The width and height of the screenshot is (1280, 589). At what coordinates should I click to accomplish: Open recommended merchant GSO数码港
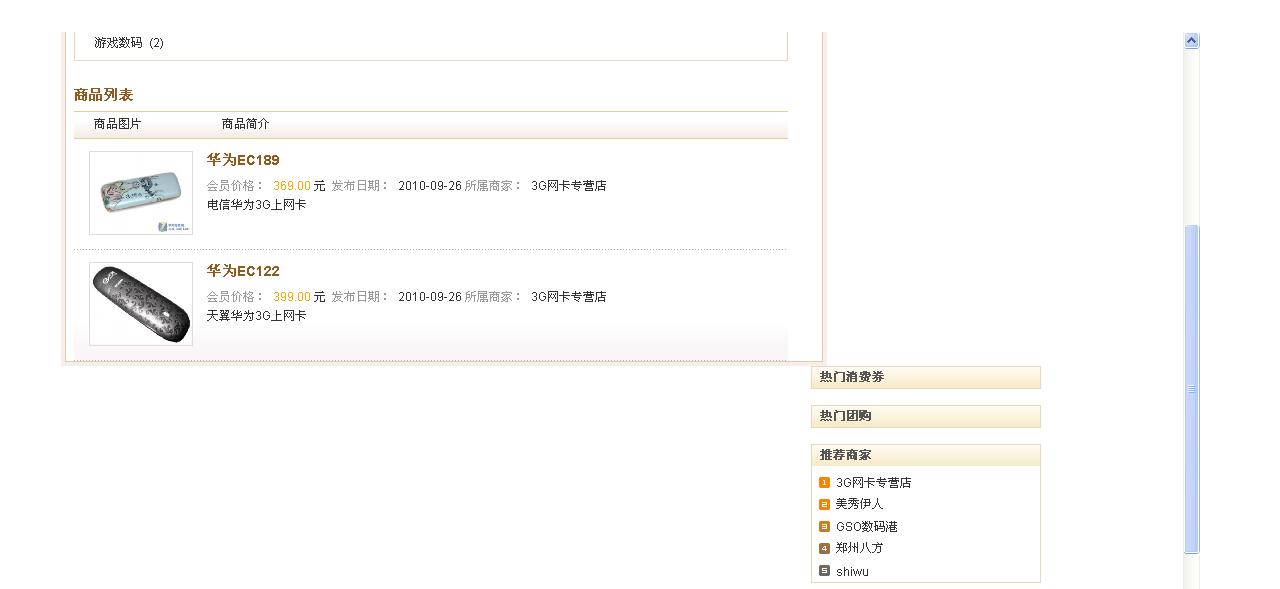coord(866,527)
